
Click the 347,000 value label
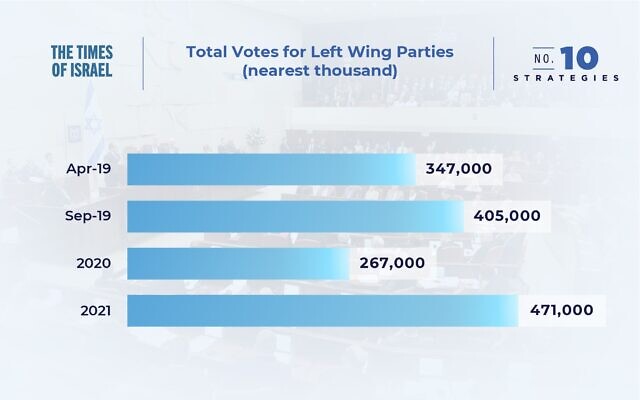point(458,169)
